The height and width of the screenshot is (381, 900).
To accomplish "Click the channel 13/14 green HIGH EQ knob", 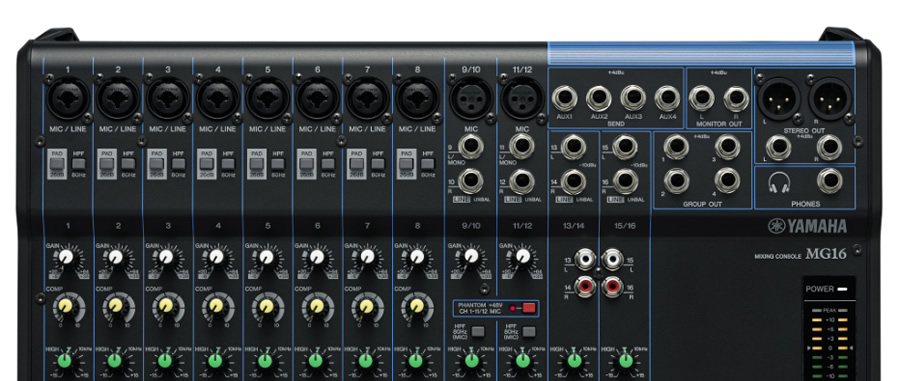I will tap(575, 360).
